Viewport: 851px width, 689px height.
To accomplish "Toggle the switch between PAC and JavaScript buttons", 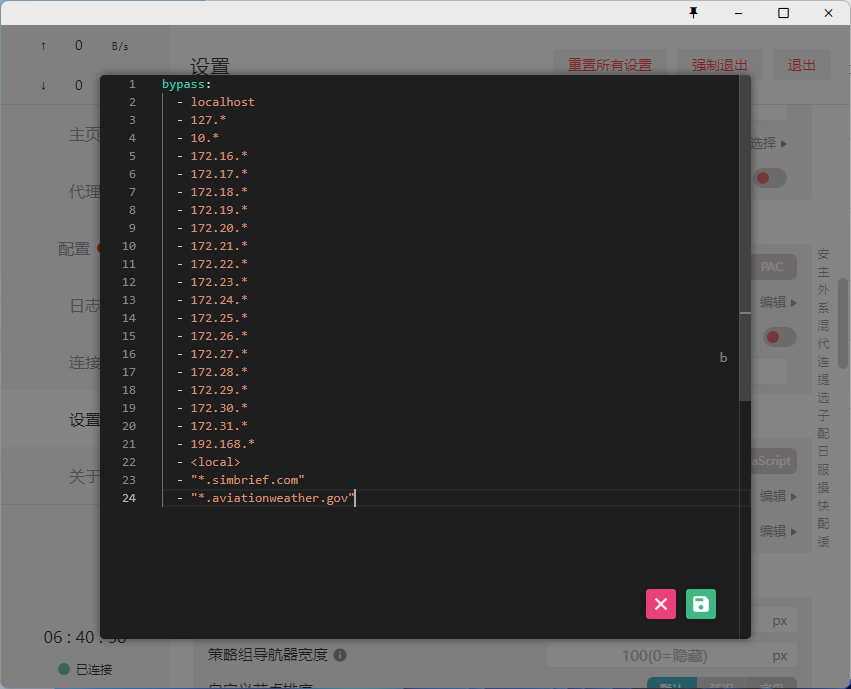I will 779,337.
